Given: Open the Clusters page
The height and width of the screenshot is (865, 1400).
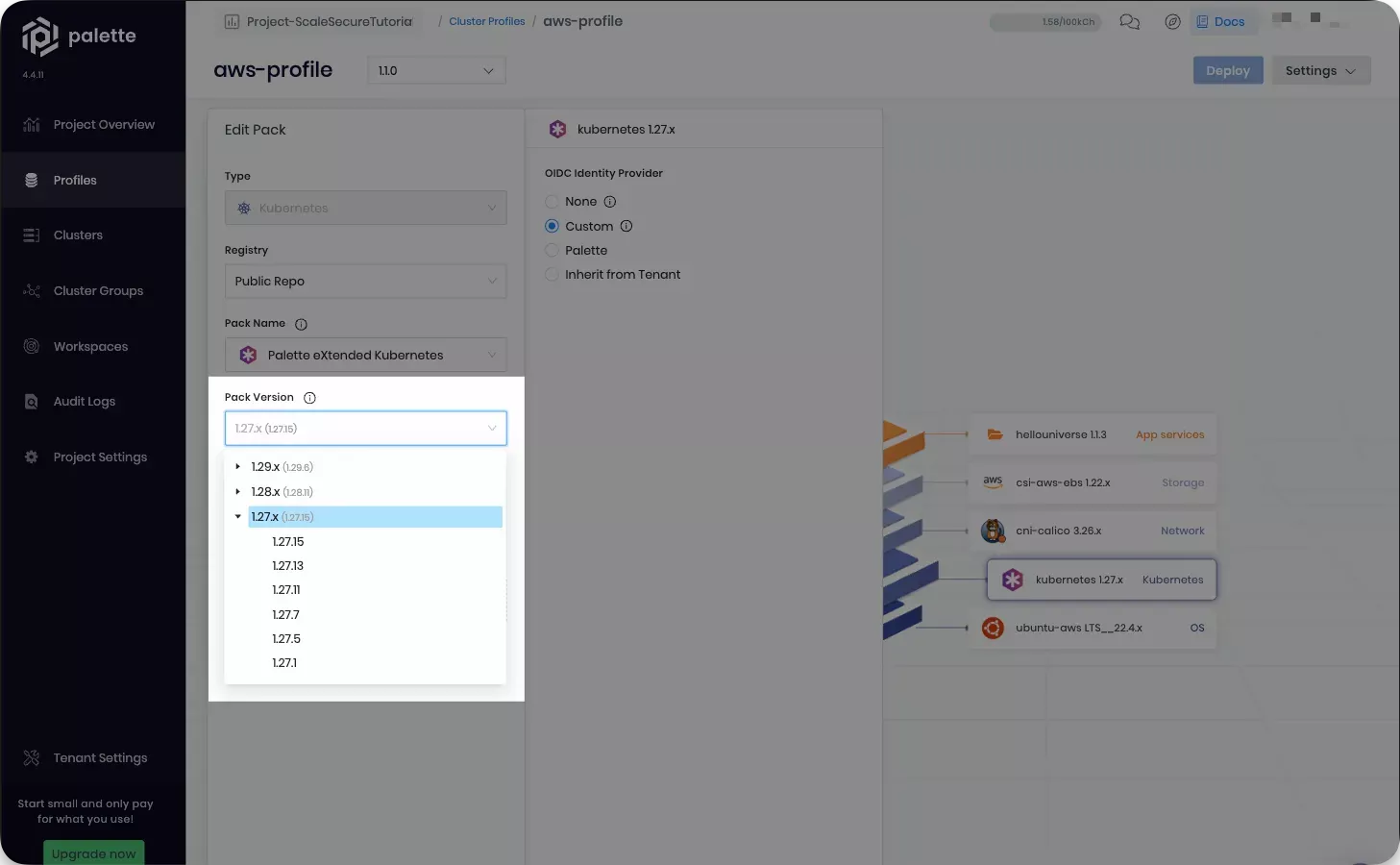Looking at the screenshot, I should pyautogui.click(x=92, y=235).
